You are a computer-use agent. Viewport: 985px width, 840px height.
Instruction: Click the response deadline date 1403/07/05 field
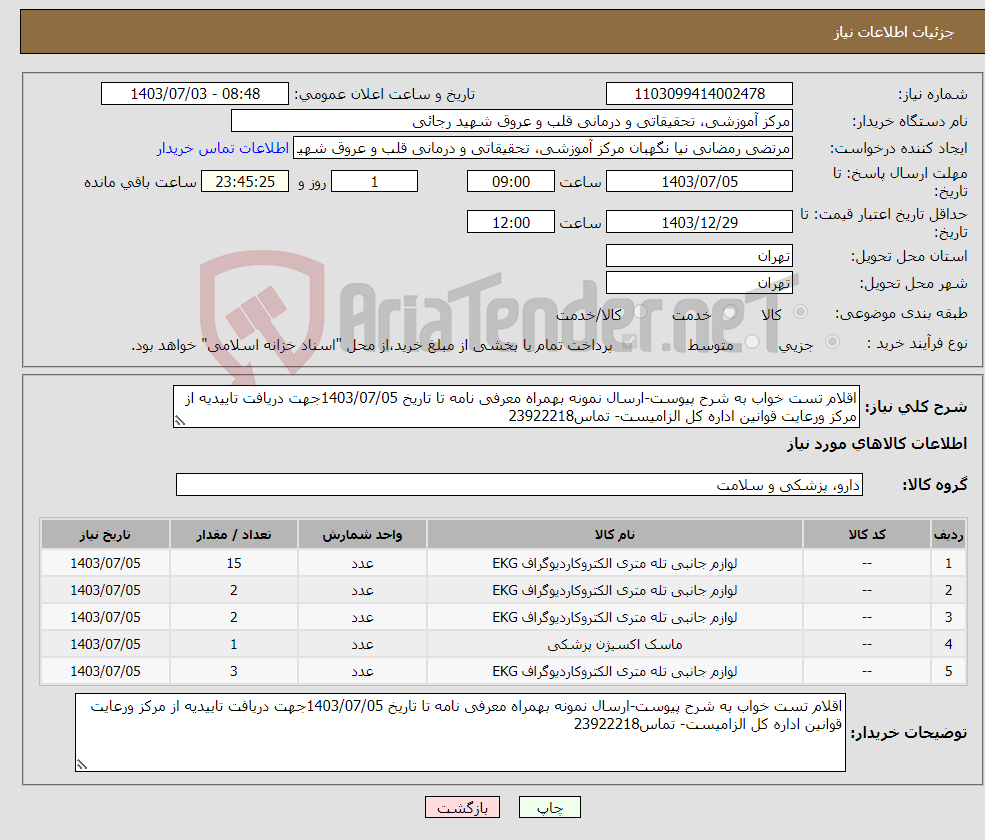point(699,182)
